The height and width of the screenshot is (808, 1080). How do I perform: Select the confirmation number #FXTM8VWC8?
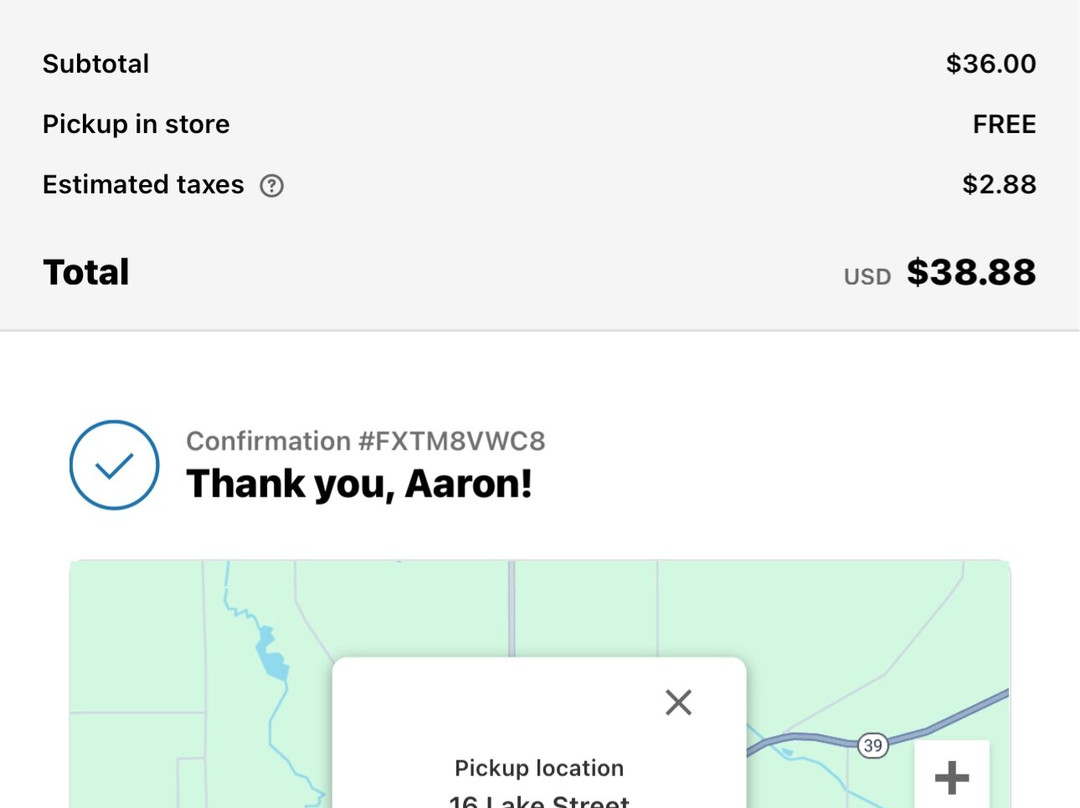365,441
